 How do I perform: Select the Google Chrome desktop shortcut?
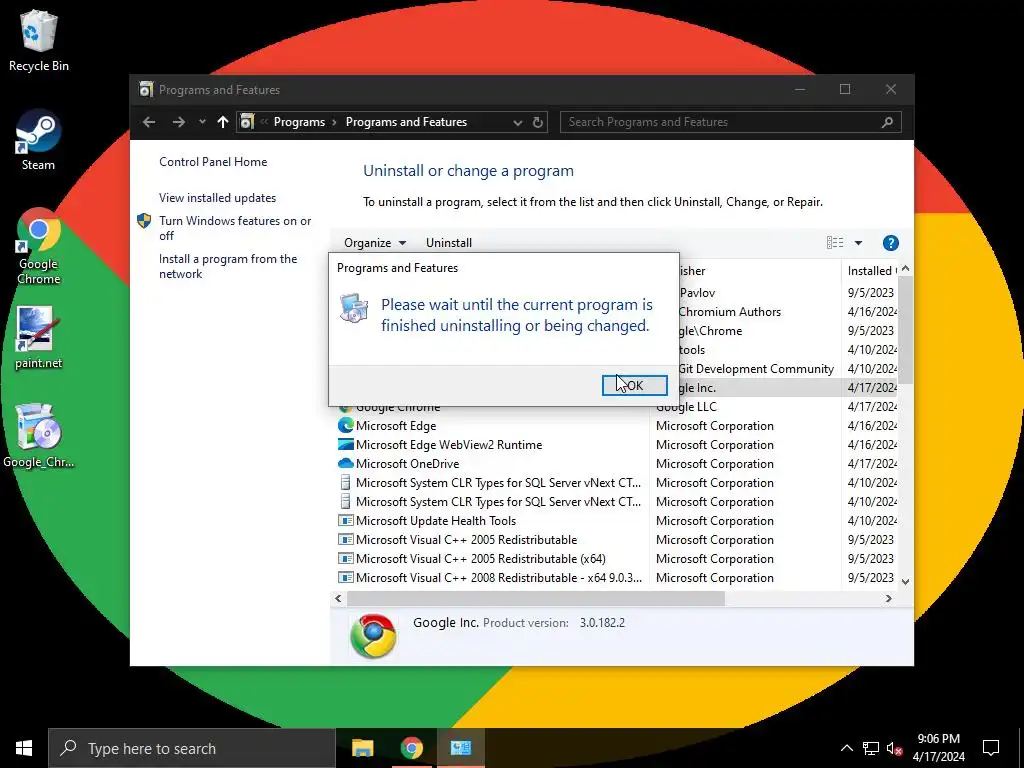click(39, 247)
